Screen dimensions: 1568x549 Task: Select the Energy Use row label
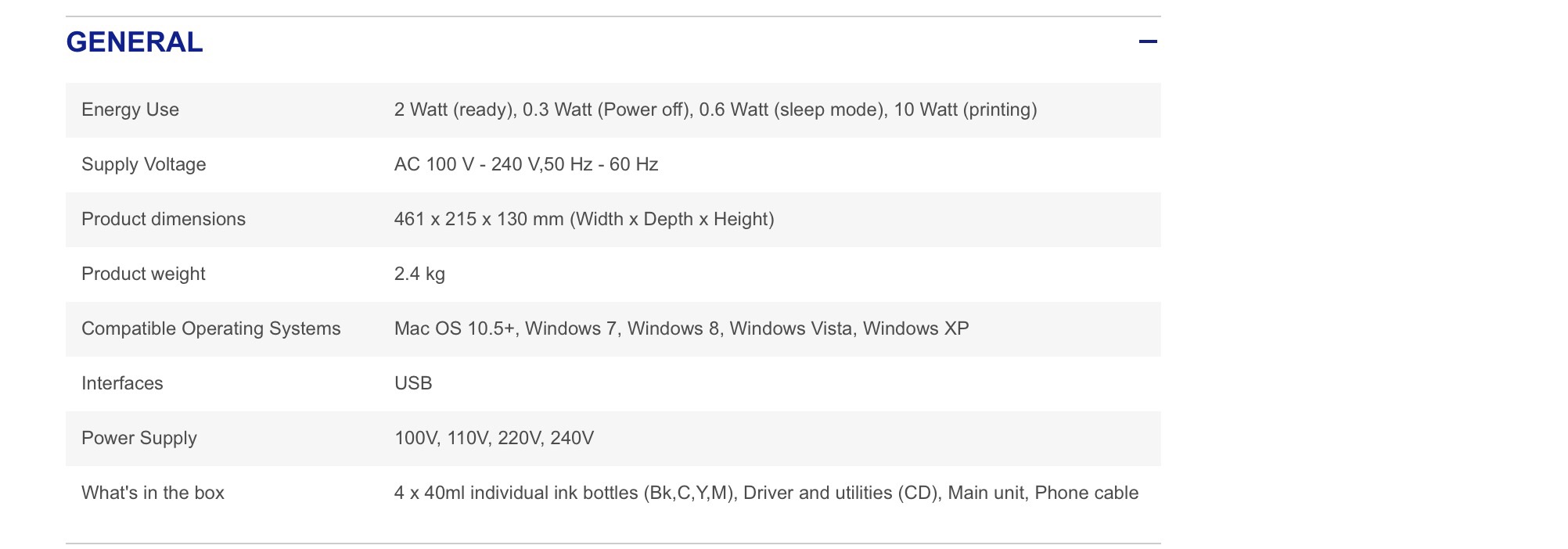130,109
